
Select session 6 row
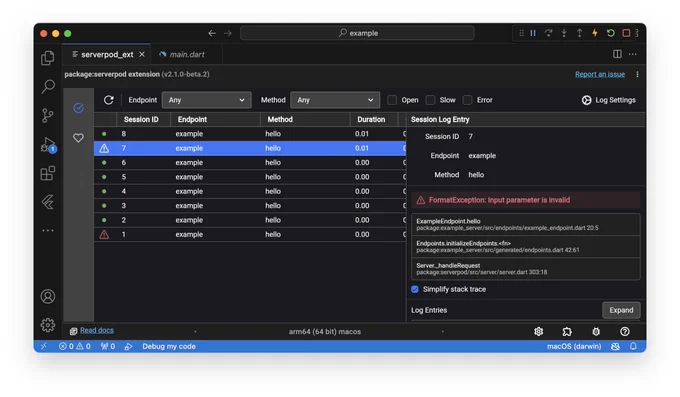click(x=250, y=162)
